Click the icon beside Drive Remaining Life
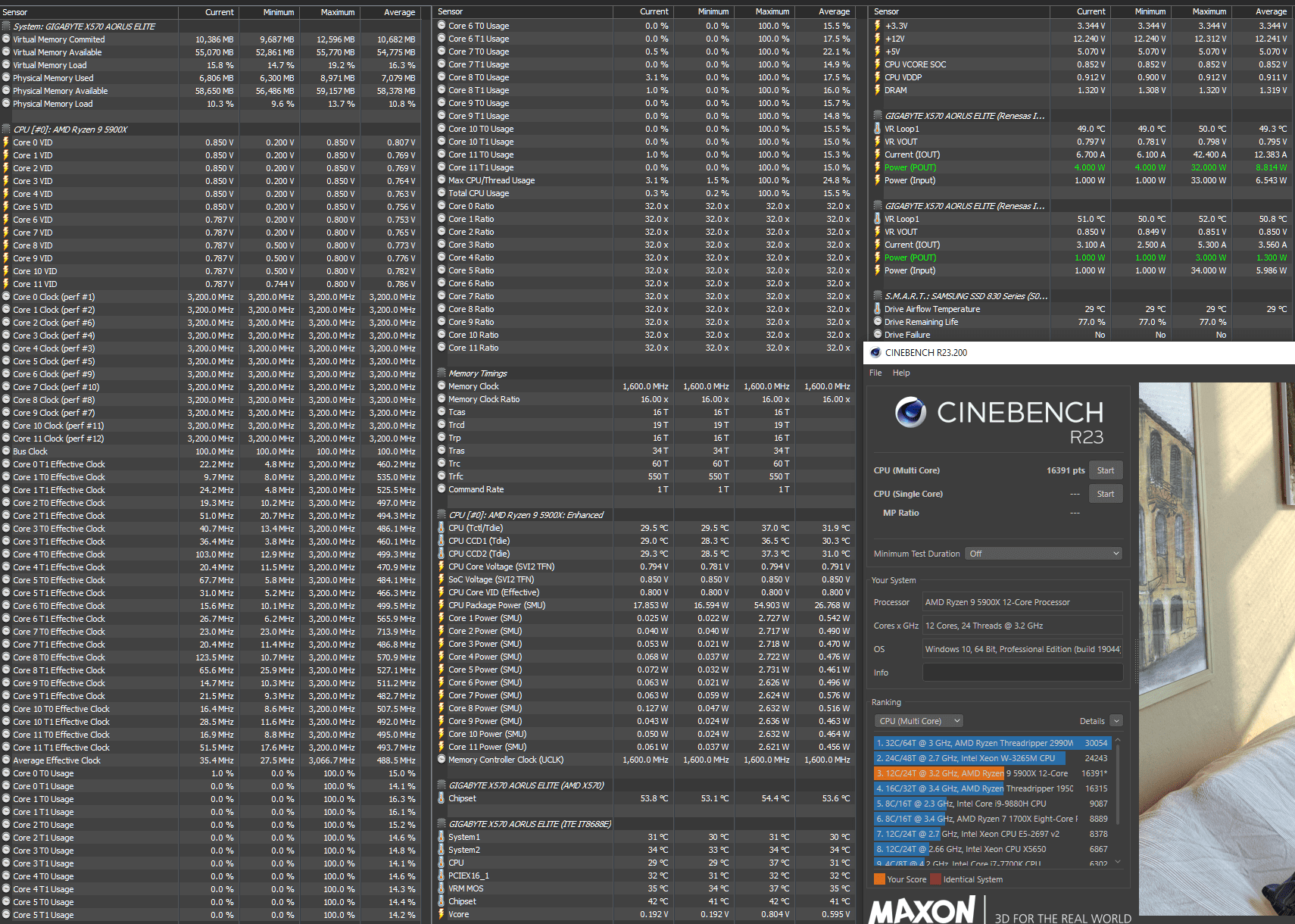This screenshot has width=1295, height=924. click(878, 322)
